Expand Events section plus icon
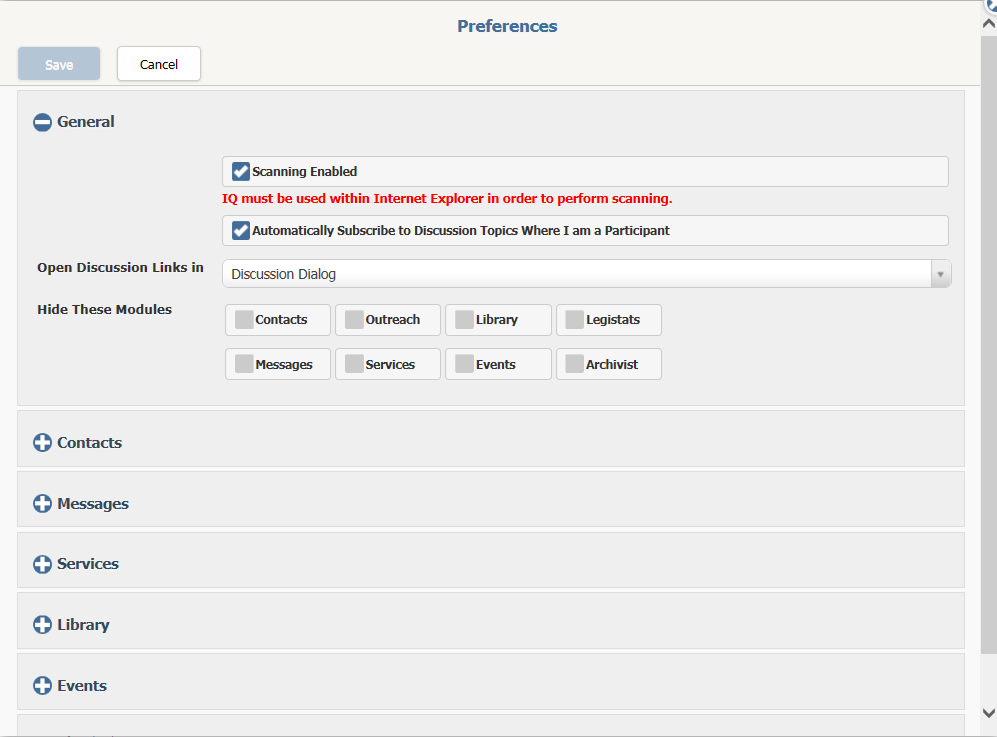 (x=42, y=685)
